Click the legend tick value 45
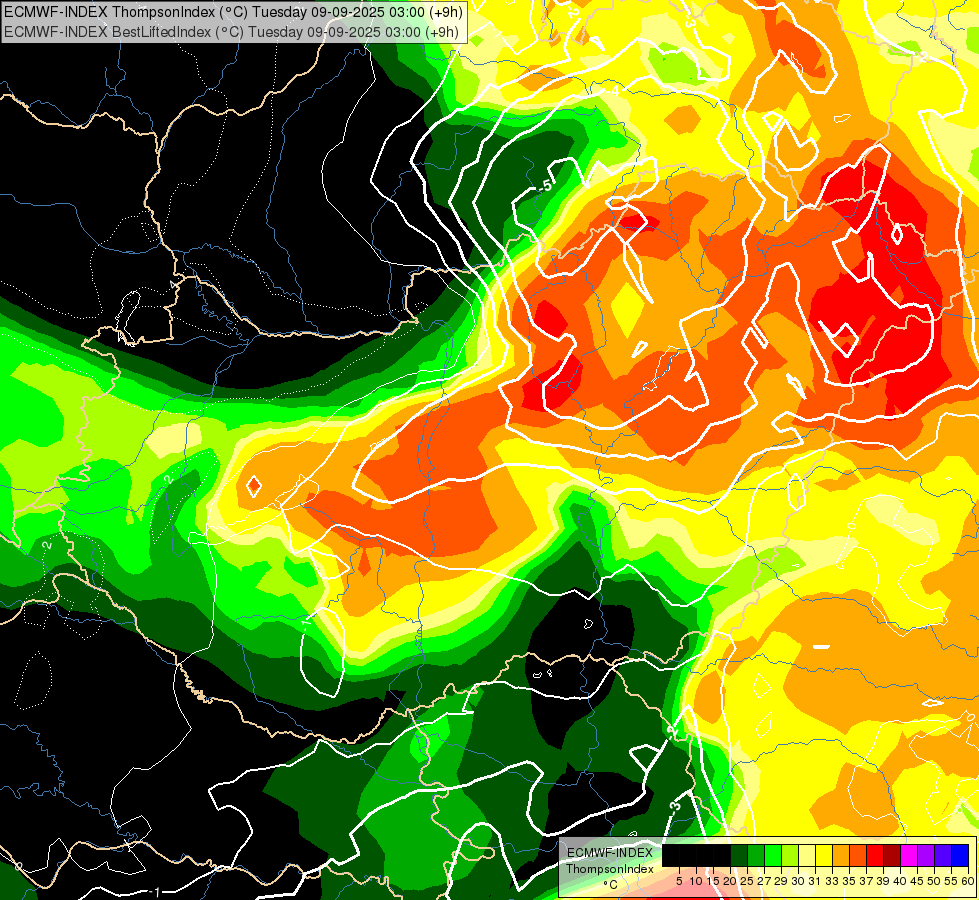Image resolution: width=979 pixels, height=900 pixels. (x=917, y=881)
